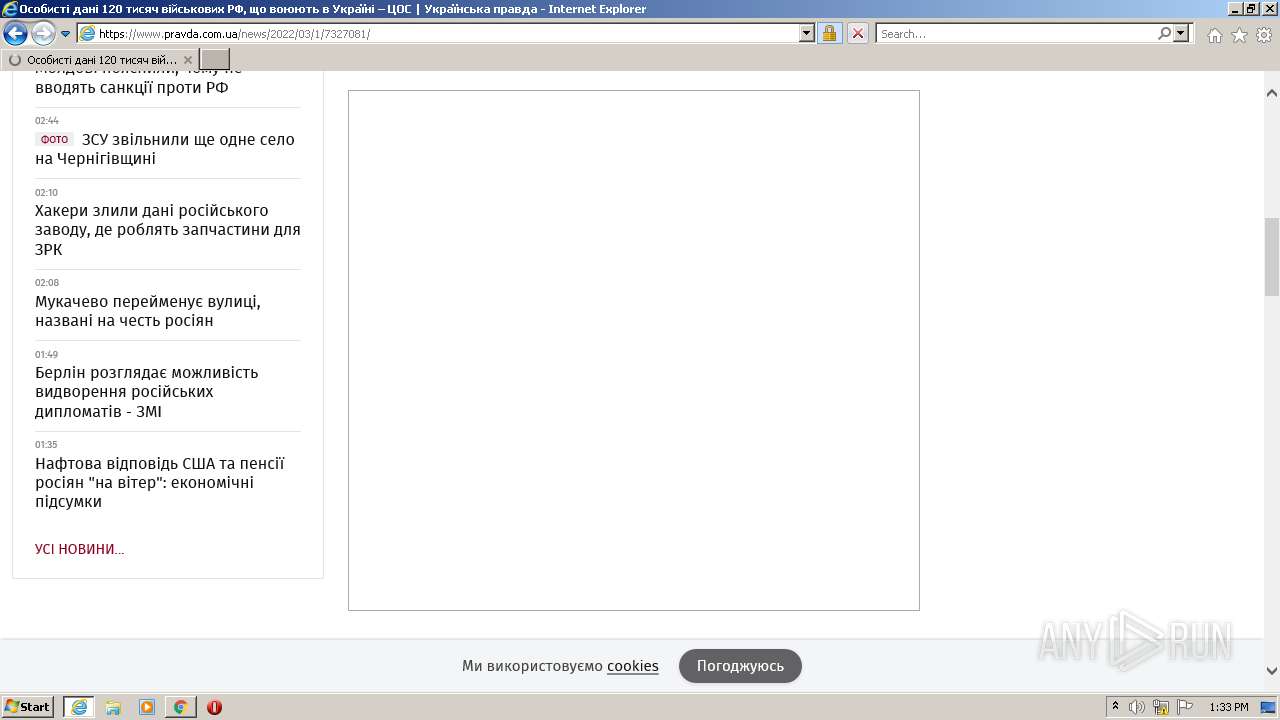Image resolution: width=1280 pixels, height=720 pixels.
Task: Click the 'УСІ НОВИНИ...' link
Action: pyautogui.click(x=79, y=549)
